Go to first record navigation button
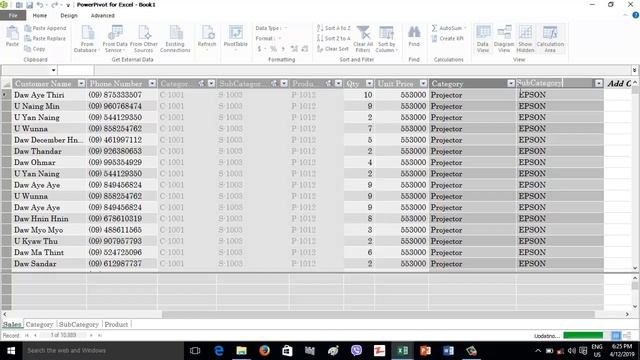Image resolution: width=640 pixels, height=360 pixels. pyautogui.click(x=27, y=336)
